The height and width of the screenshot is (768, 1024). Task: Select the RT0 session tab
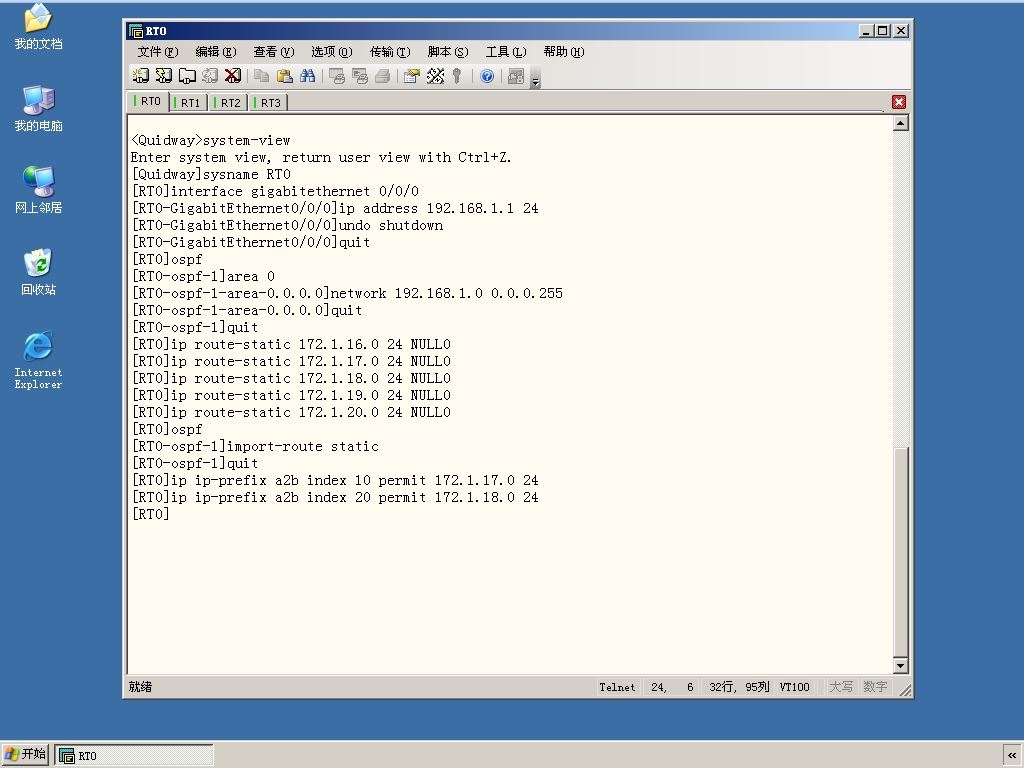pyautogui.click(x=148, y=101)
